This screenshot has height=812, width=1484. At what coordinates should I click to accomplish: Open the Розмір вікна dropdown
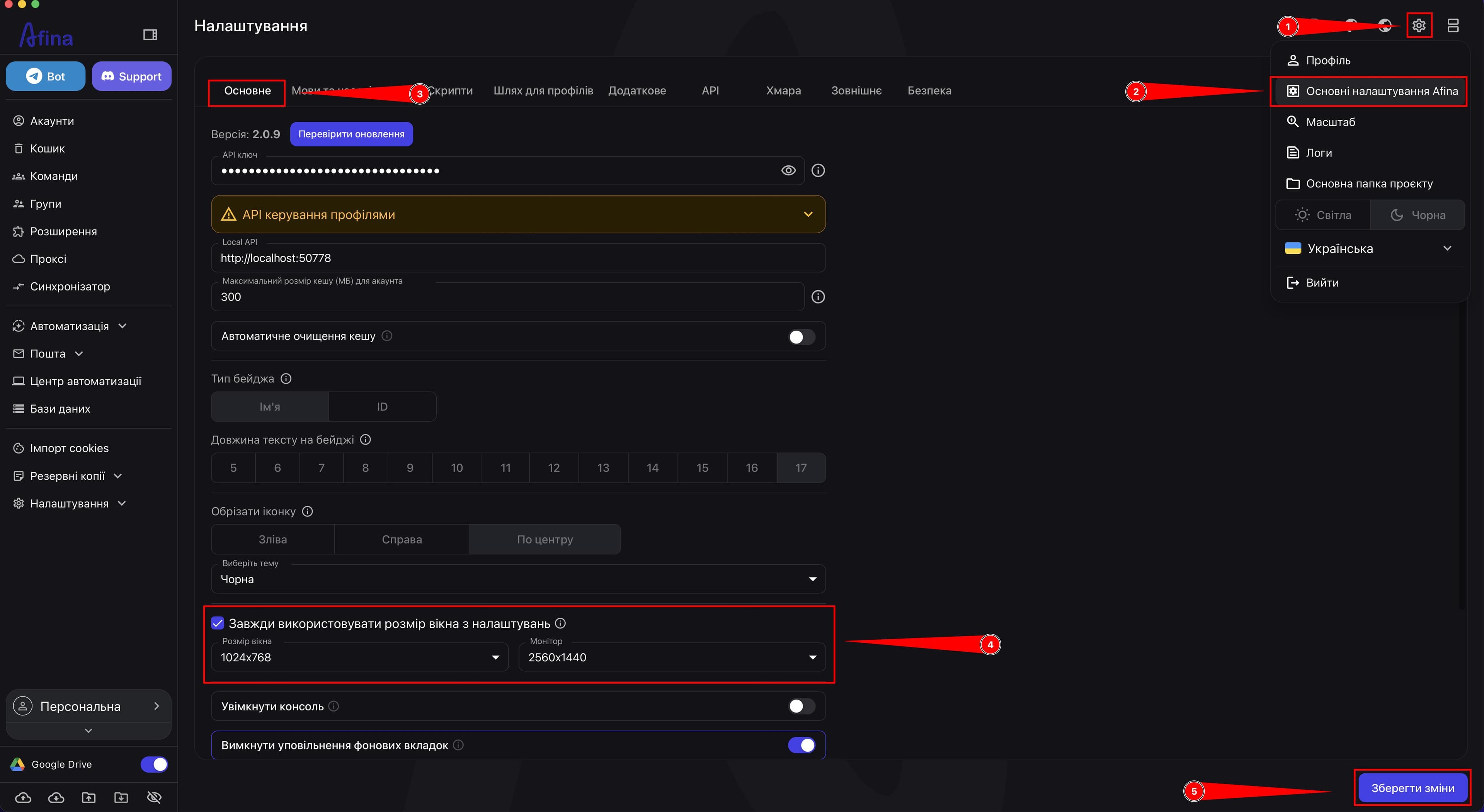pos(359,657)
